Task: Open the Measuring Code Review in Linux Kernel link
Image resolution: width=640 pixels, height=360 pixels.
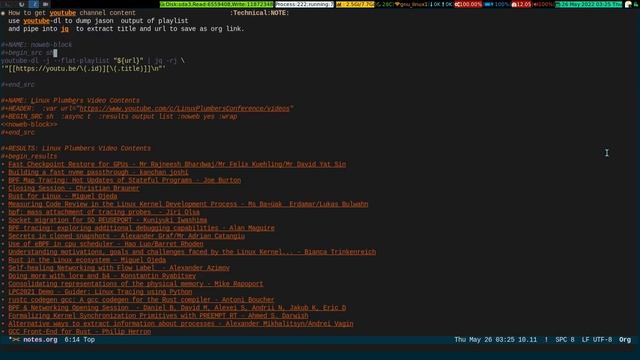Action: coord(188,204)
